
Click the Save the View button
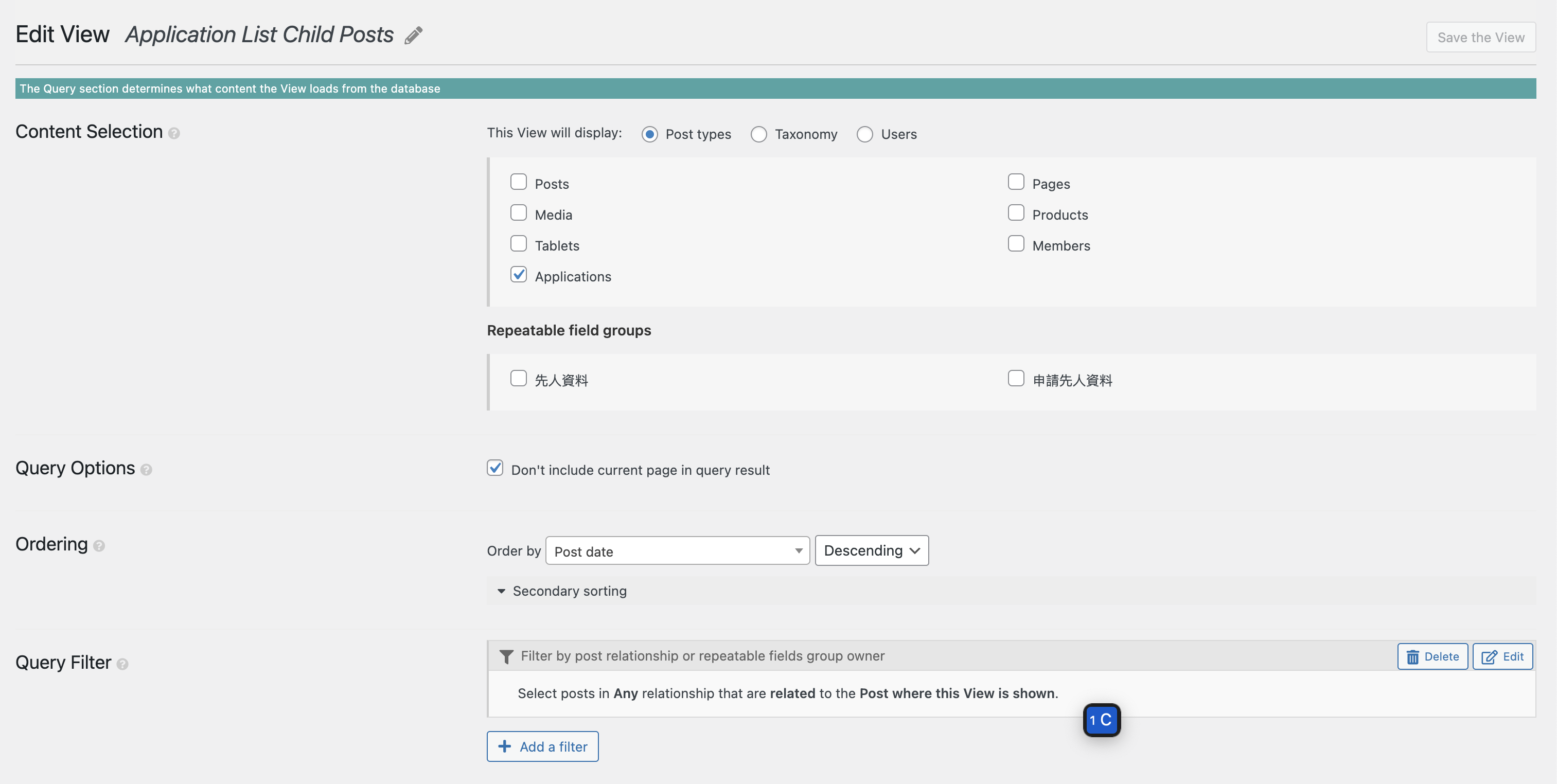point(1481,37)
